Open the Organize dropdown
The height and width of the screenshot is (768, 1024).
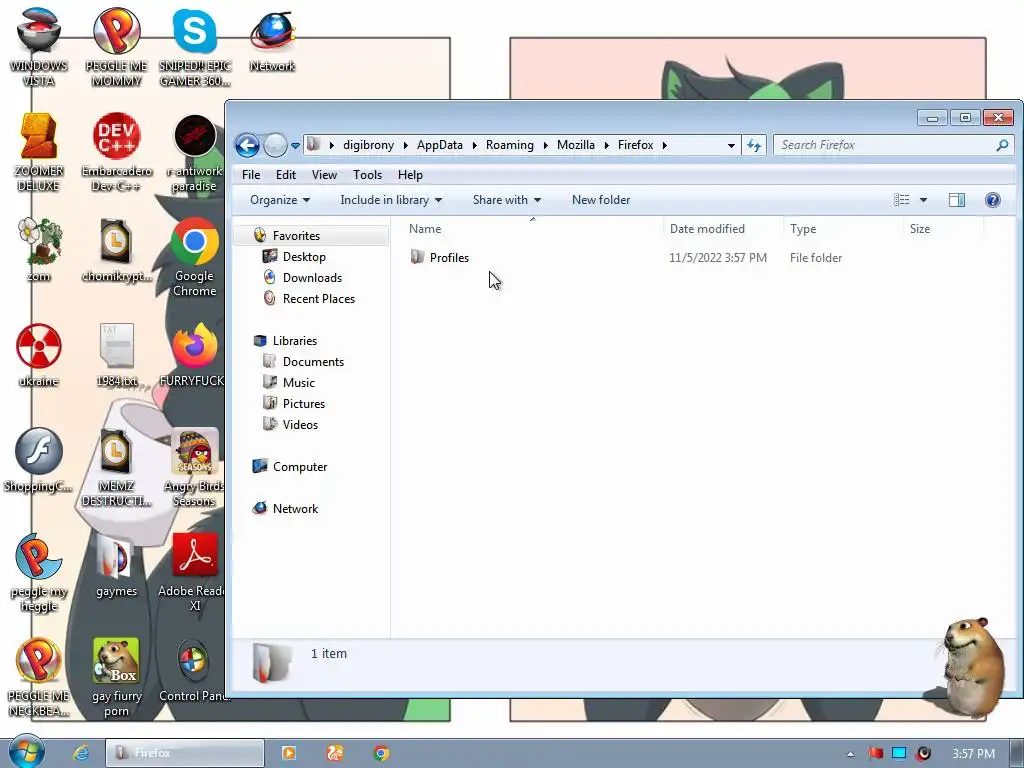coord(280,200)
